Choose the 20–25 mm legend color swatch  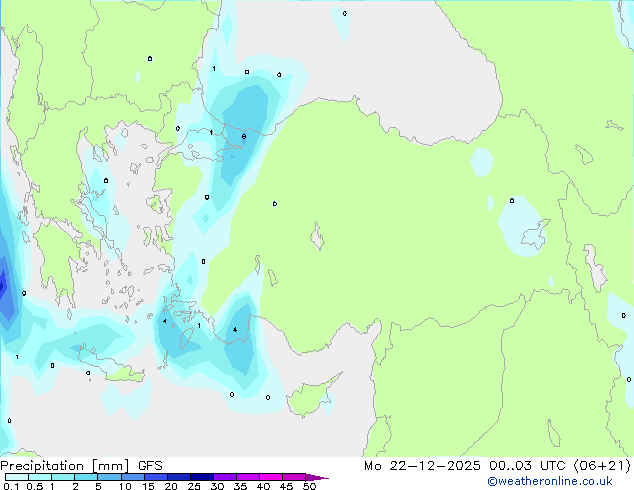(178, 477)
